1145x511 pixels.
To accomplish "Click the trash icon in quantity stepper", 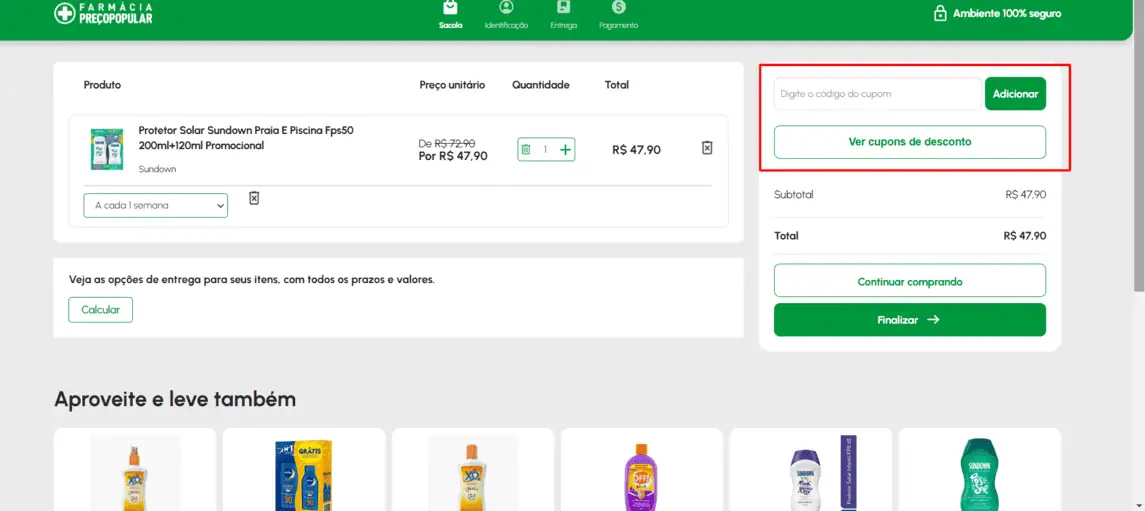I will coord(526,150).
